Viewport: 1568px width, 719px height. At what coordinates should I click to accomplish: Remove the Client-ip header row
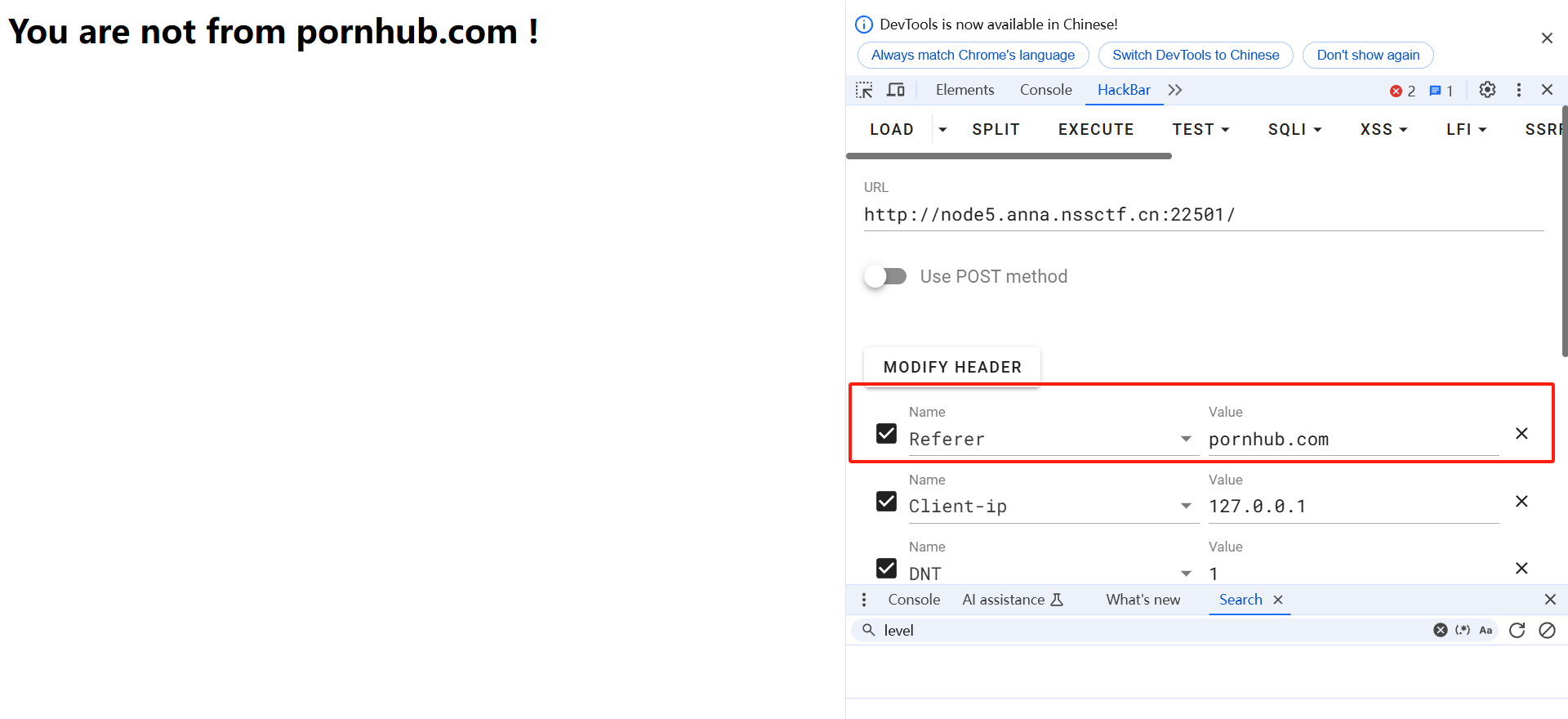1521,501
